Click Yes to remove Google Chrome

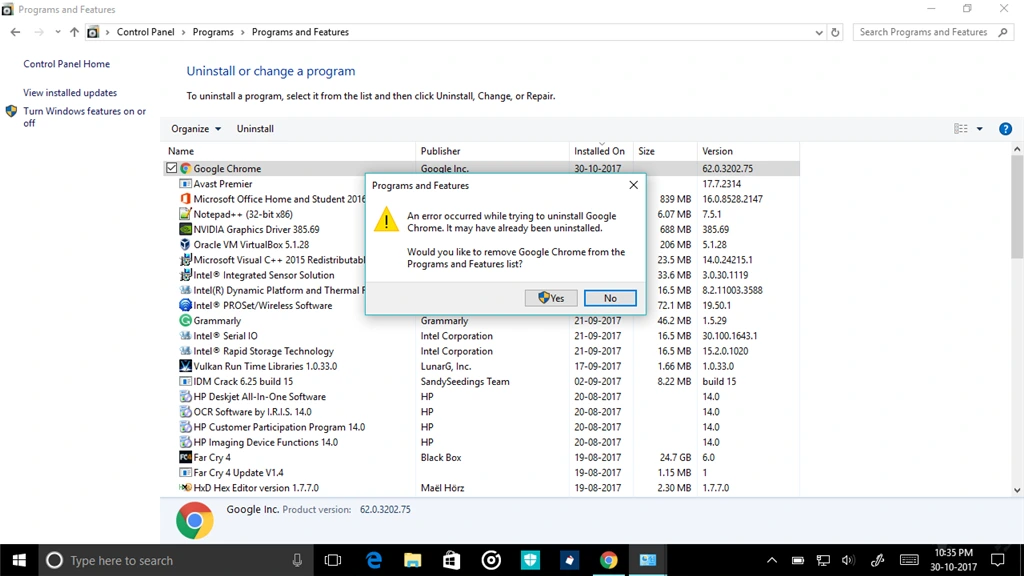tap(550, 297)
